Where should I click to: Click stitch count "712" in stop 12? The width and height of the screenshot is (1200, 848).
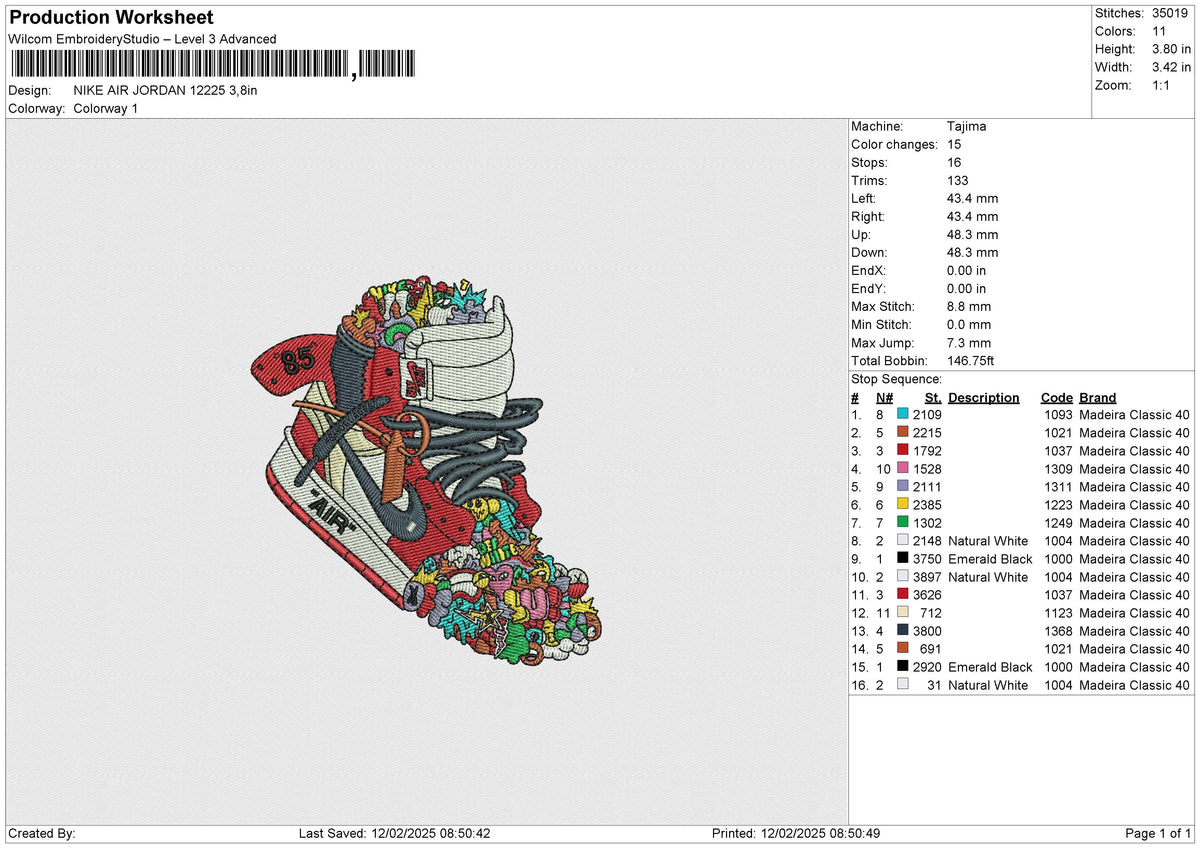click(931, 613)
